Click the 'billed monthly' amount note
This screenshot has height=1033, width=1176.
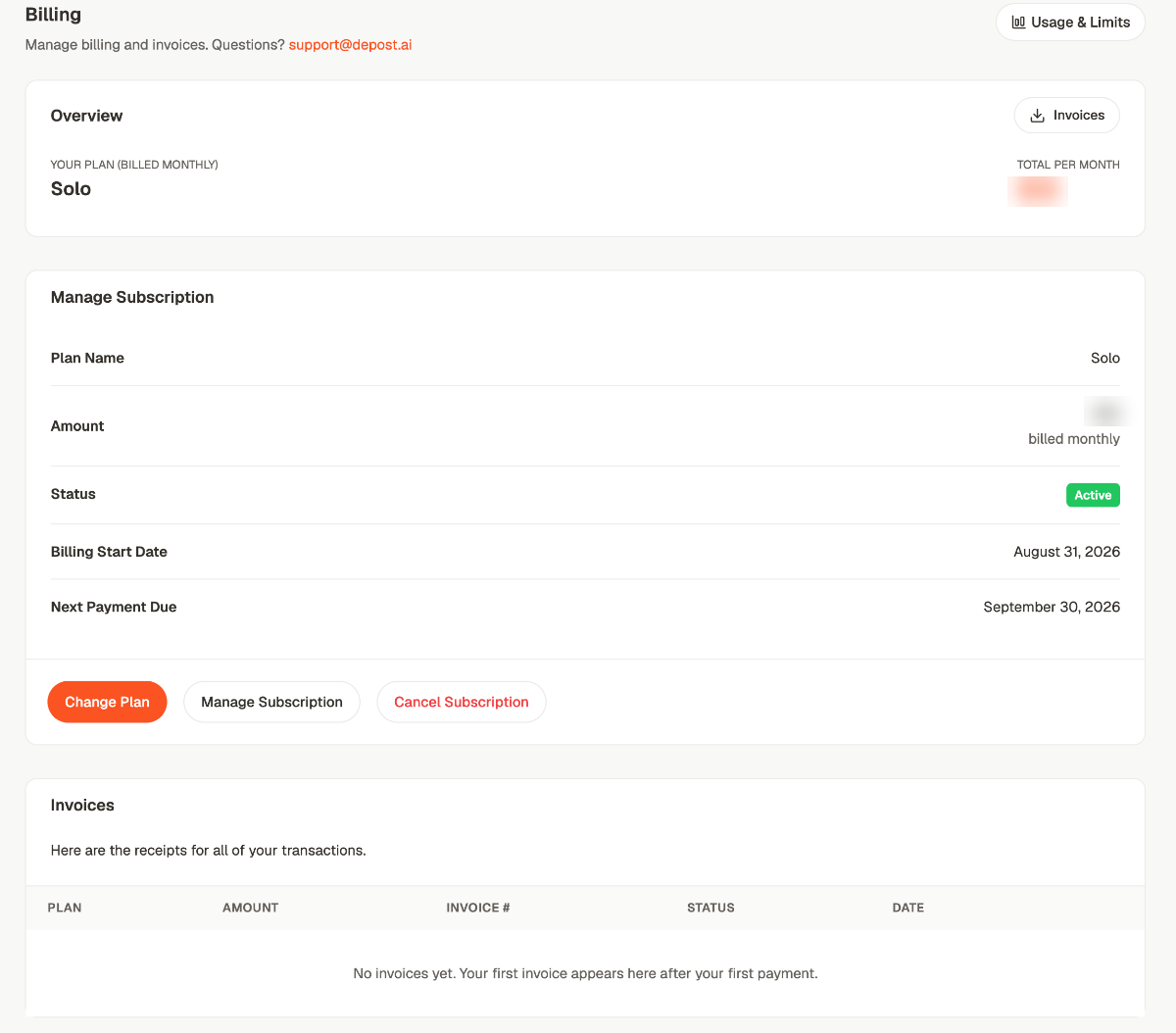click(1074, 439)
